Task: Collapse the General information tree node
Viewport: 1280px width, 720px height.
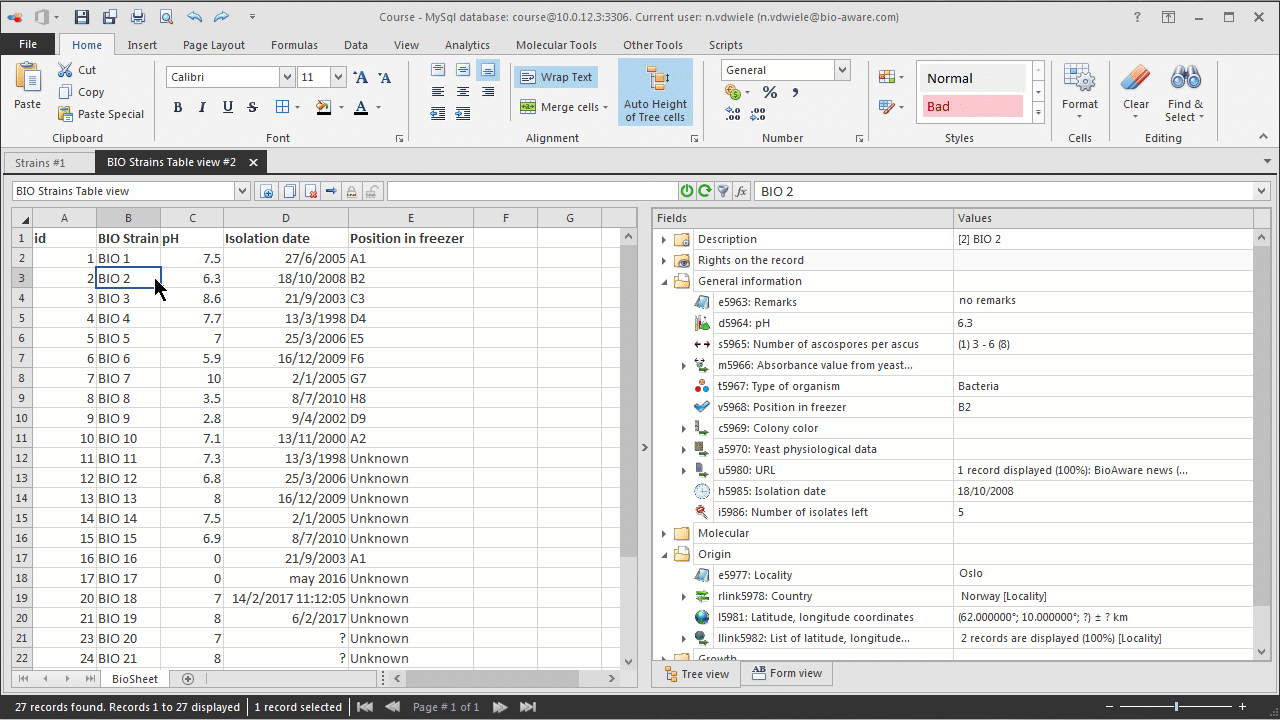Action: point(664,282)
